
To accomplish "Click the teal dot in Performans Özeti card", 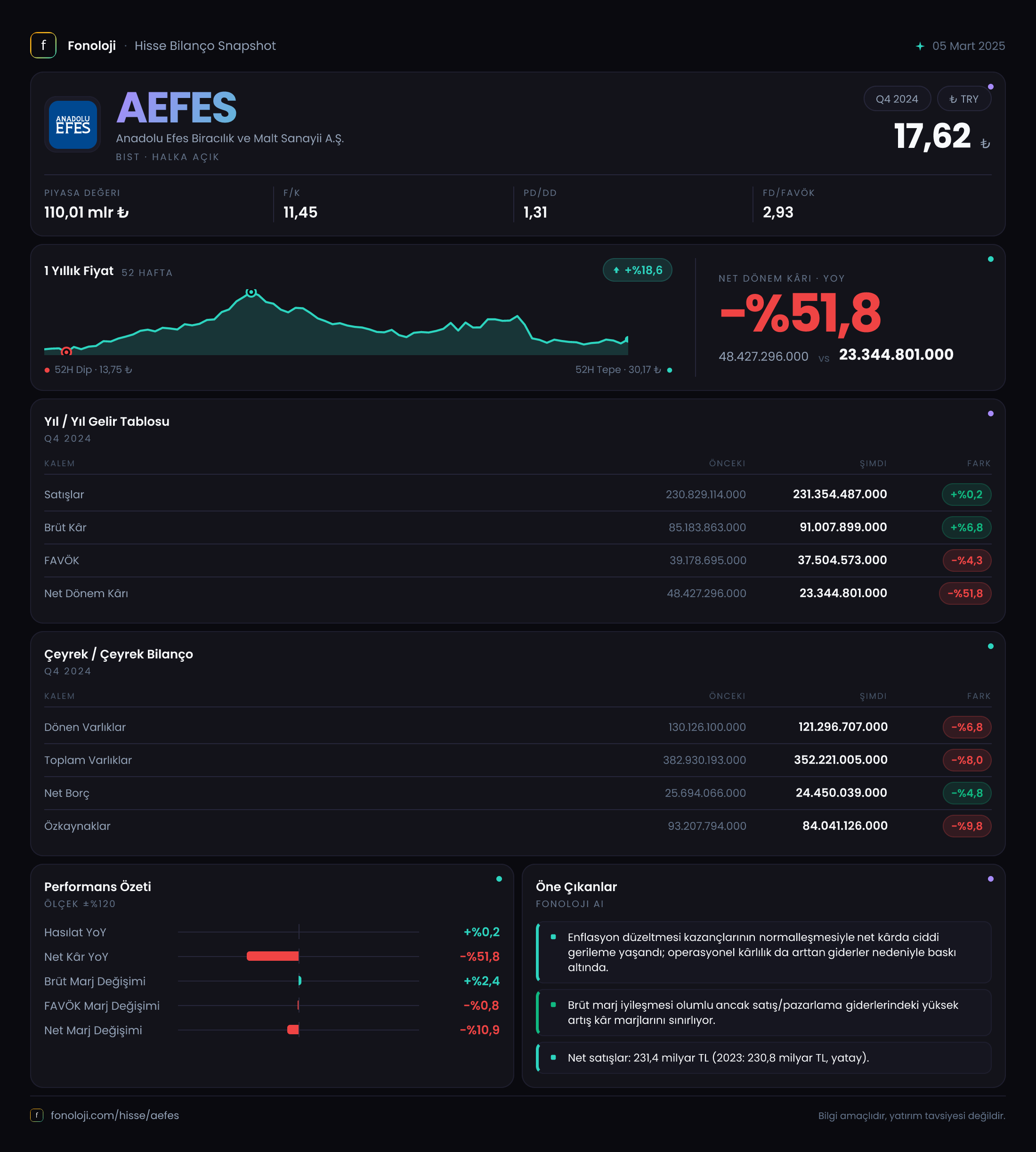I will [499, 879].
